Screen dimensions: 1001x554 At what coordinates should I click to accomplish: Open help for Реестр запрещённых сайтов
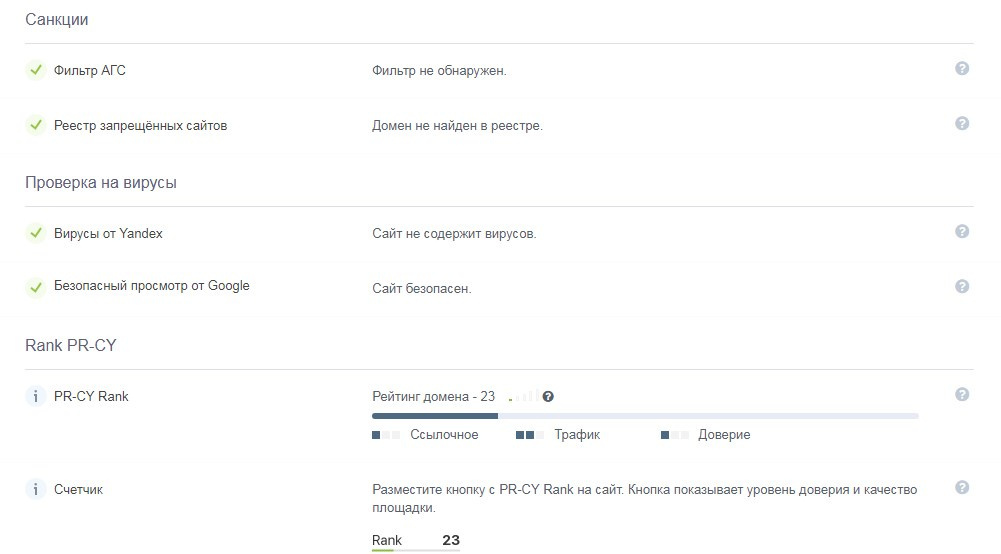click(962, 124)
